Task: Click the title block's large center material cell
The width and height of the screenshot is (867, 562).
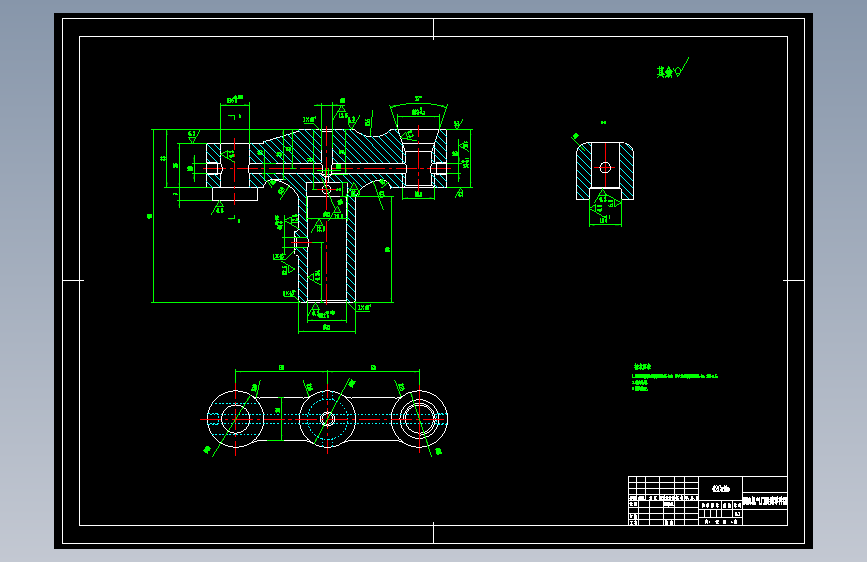Action: pos(720,488)
